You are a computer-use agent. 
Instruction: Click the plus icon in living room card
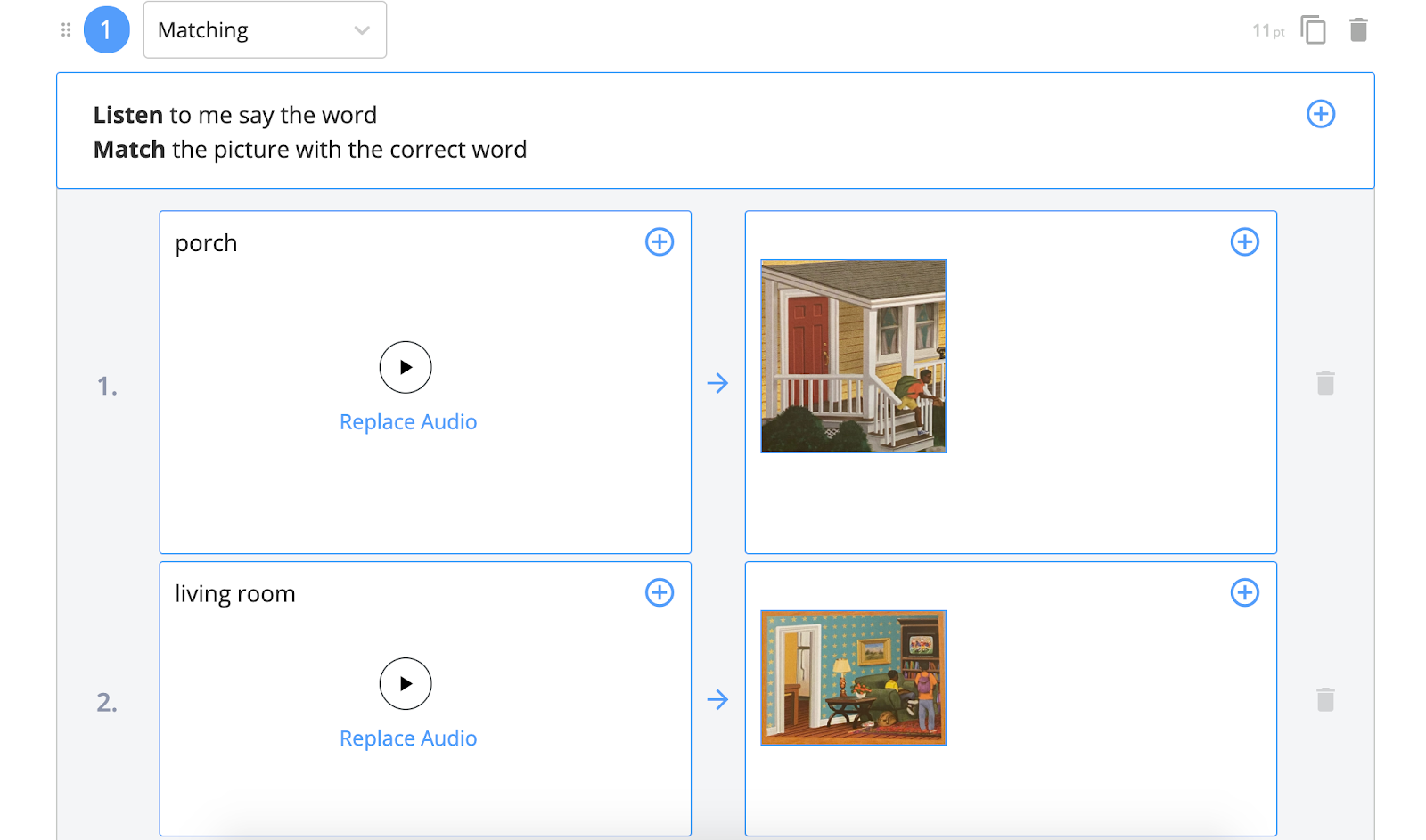coord(659,593)
